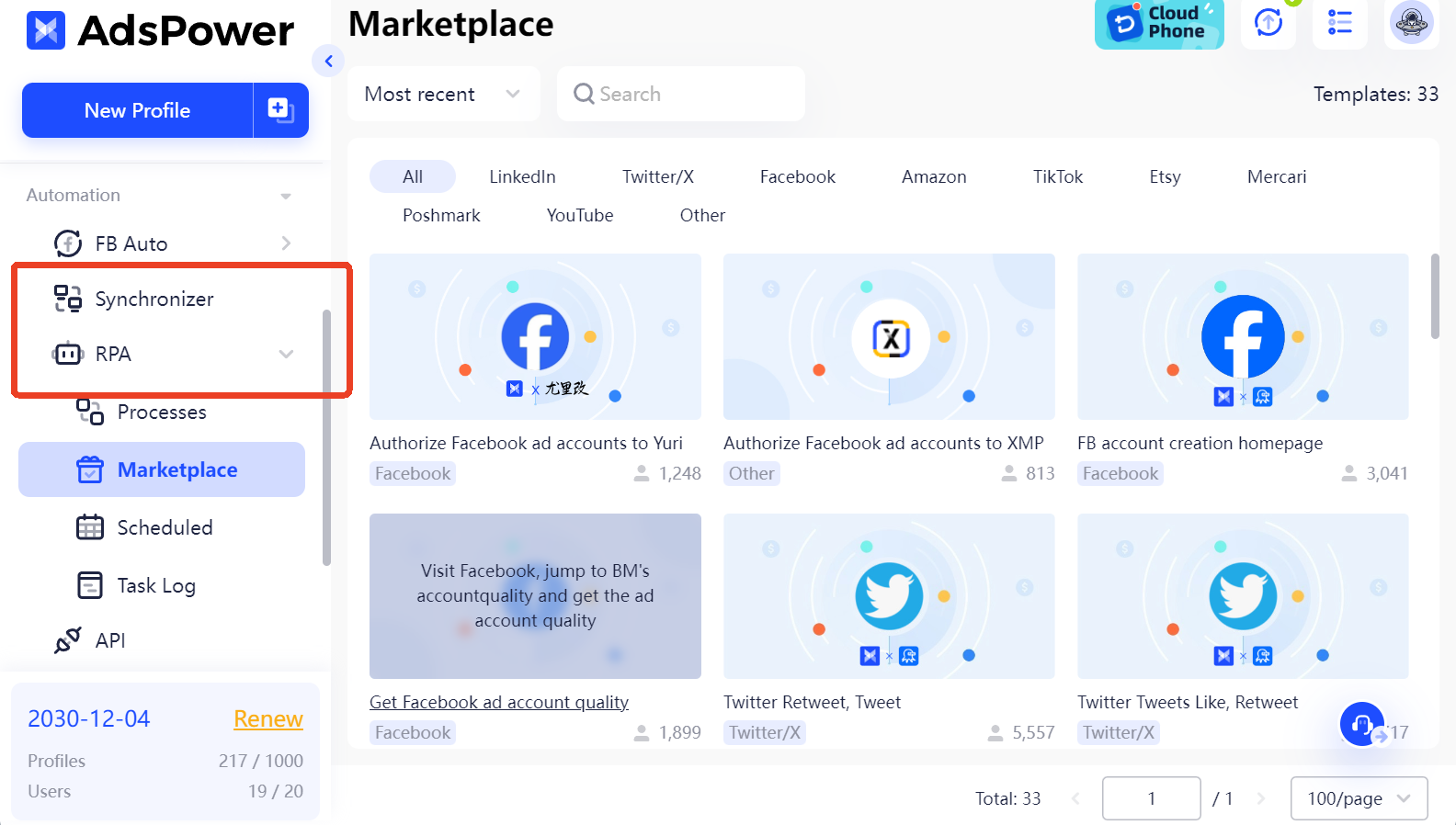Open Authorize Facebook ad accounts to XMP thumbnail

(x=889, y=336)
